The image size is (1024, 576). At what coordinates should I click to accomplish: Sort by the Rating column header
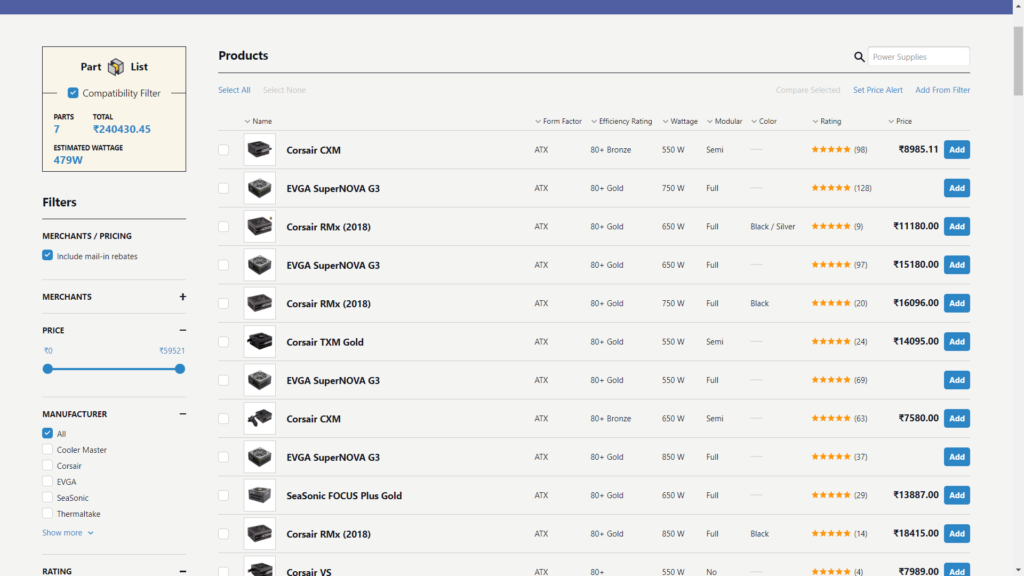coord(827,121)
